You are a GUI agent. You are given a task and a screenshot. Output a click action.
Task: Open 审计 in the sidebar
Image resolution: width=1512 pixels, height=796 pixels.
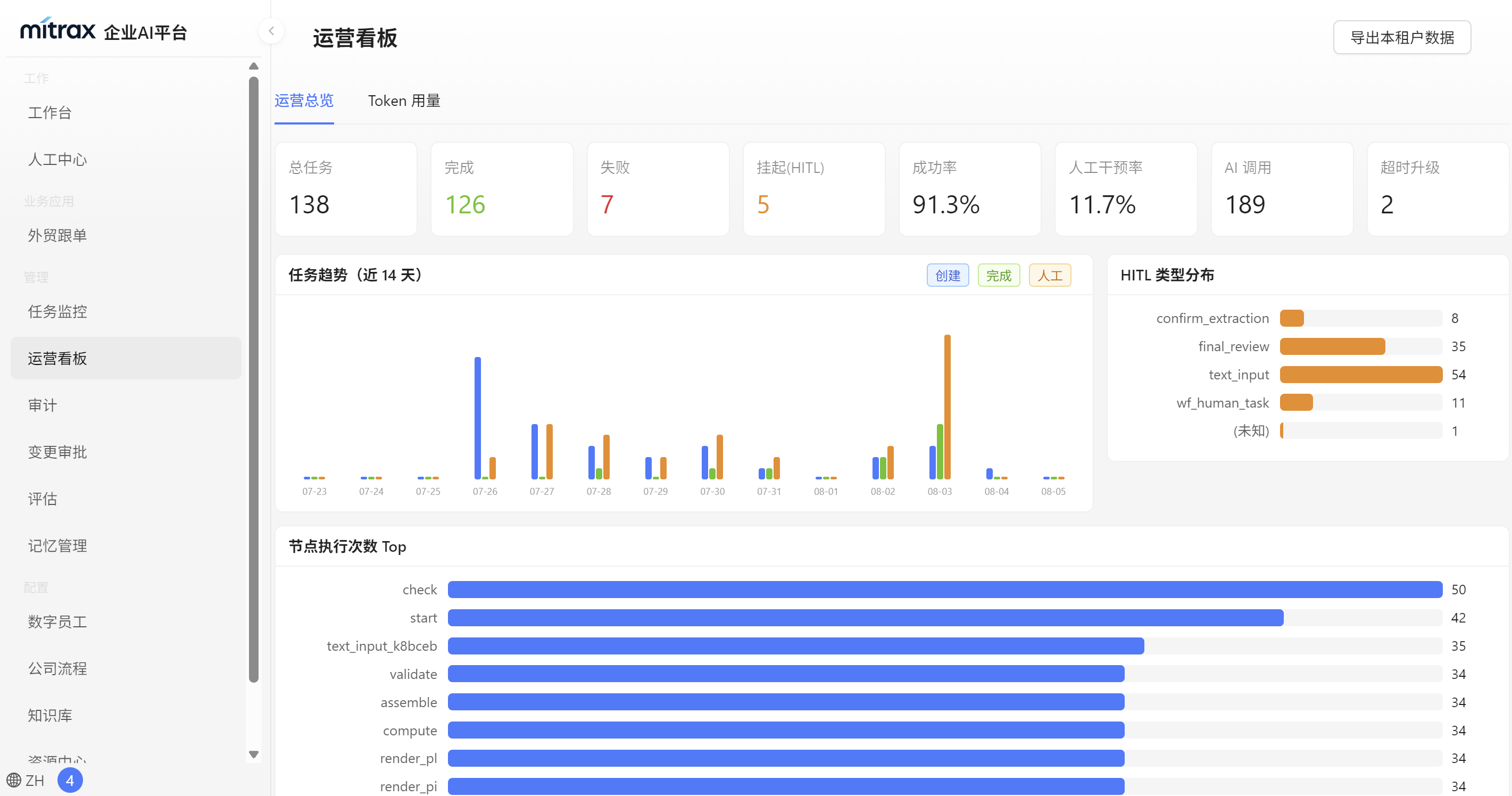coord(126,405)
